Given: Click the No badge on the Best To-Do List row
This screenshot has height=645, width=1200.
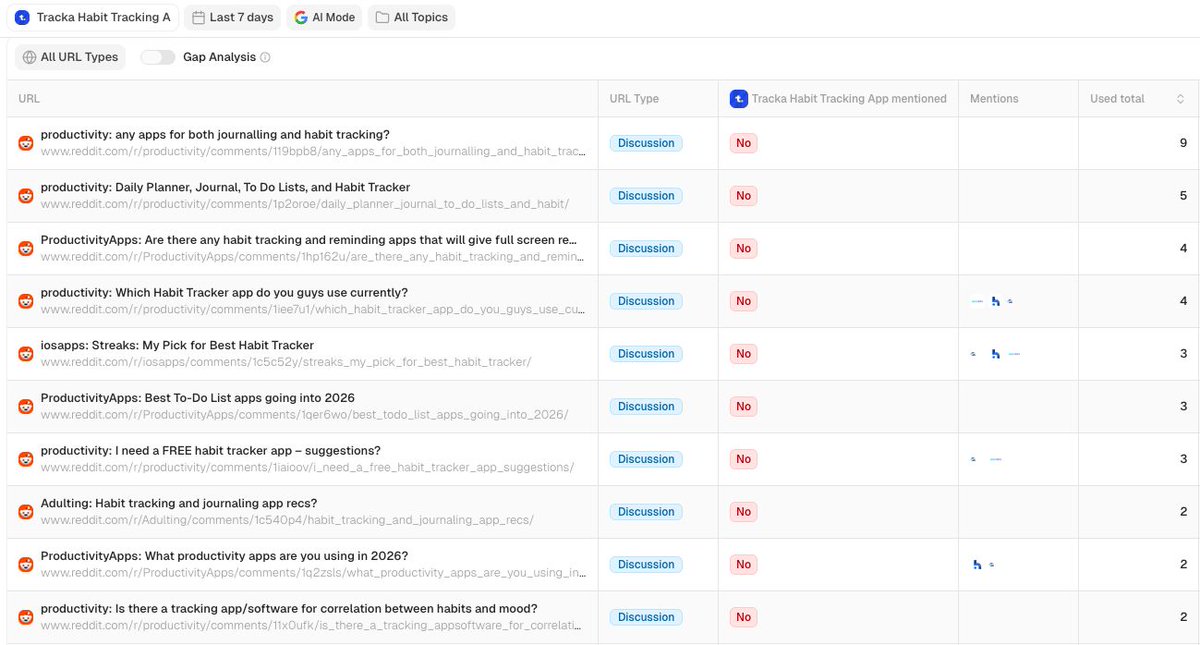Looking at the screenshot, I should [x=743, y=406].
